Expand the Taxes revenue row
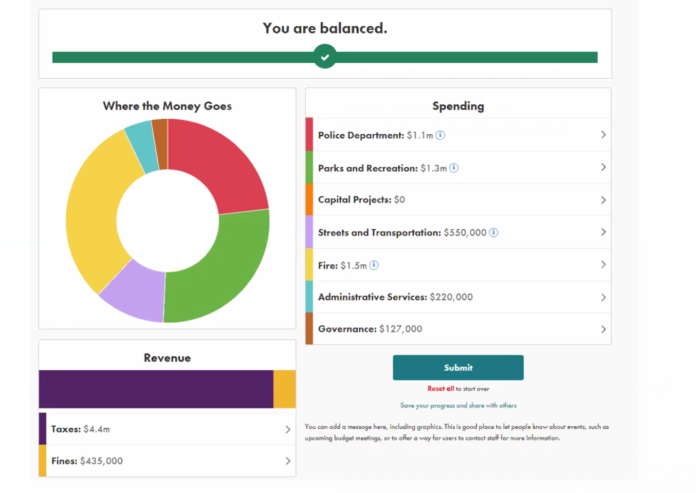 click(287, 428)
